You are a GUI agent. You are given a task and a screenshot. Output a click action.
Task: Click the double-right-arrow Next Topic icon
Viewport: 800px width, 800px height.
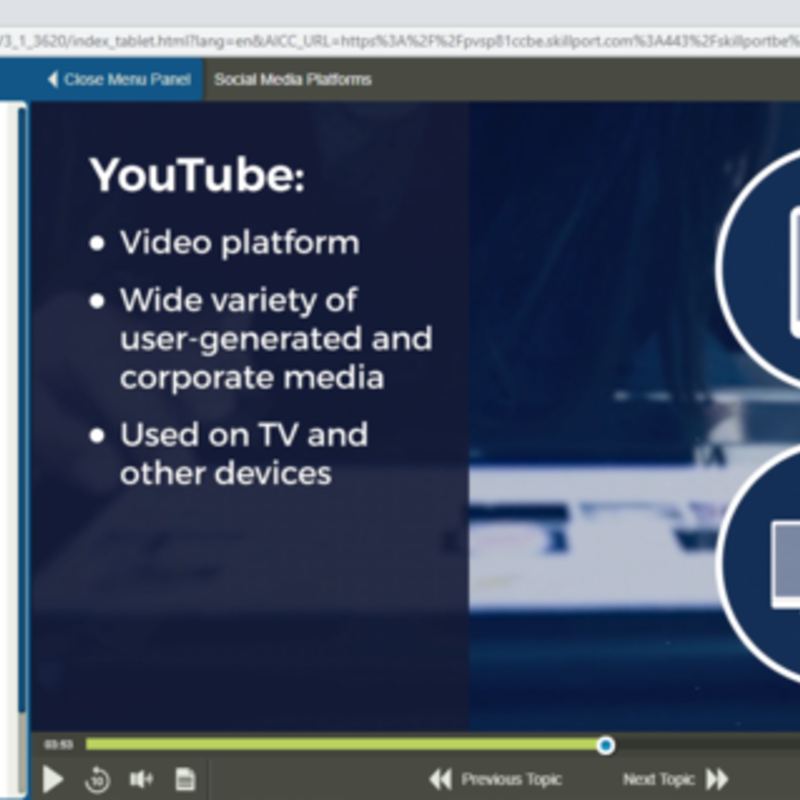(717, 779)
